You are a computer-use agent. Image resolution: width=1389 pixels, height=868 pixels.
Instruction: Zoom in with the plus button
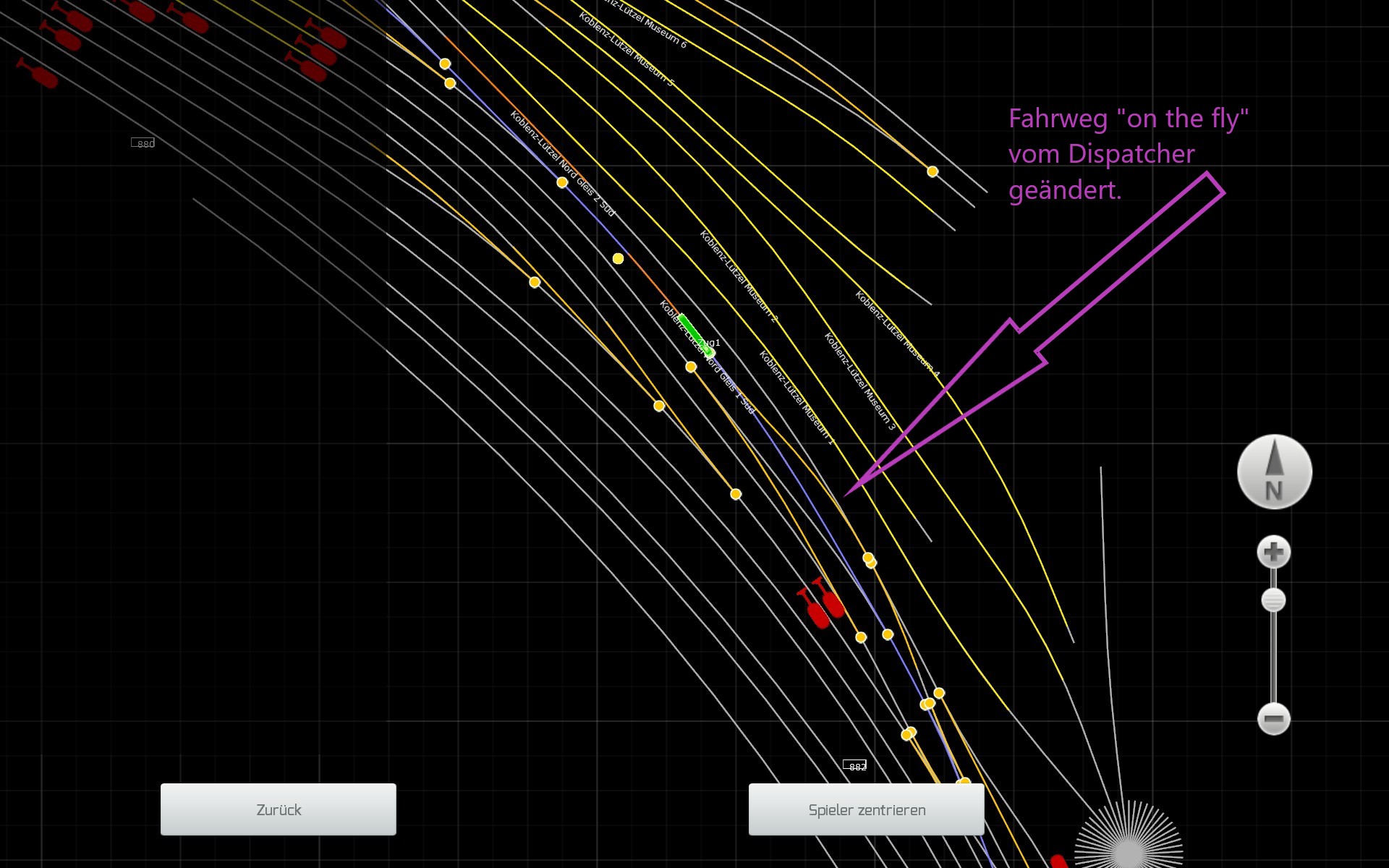(1273, 552)
